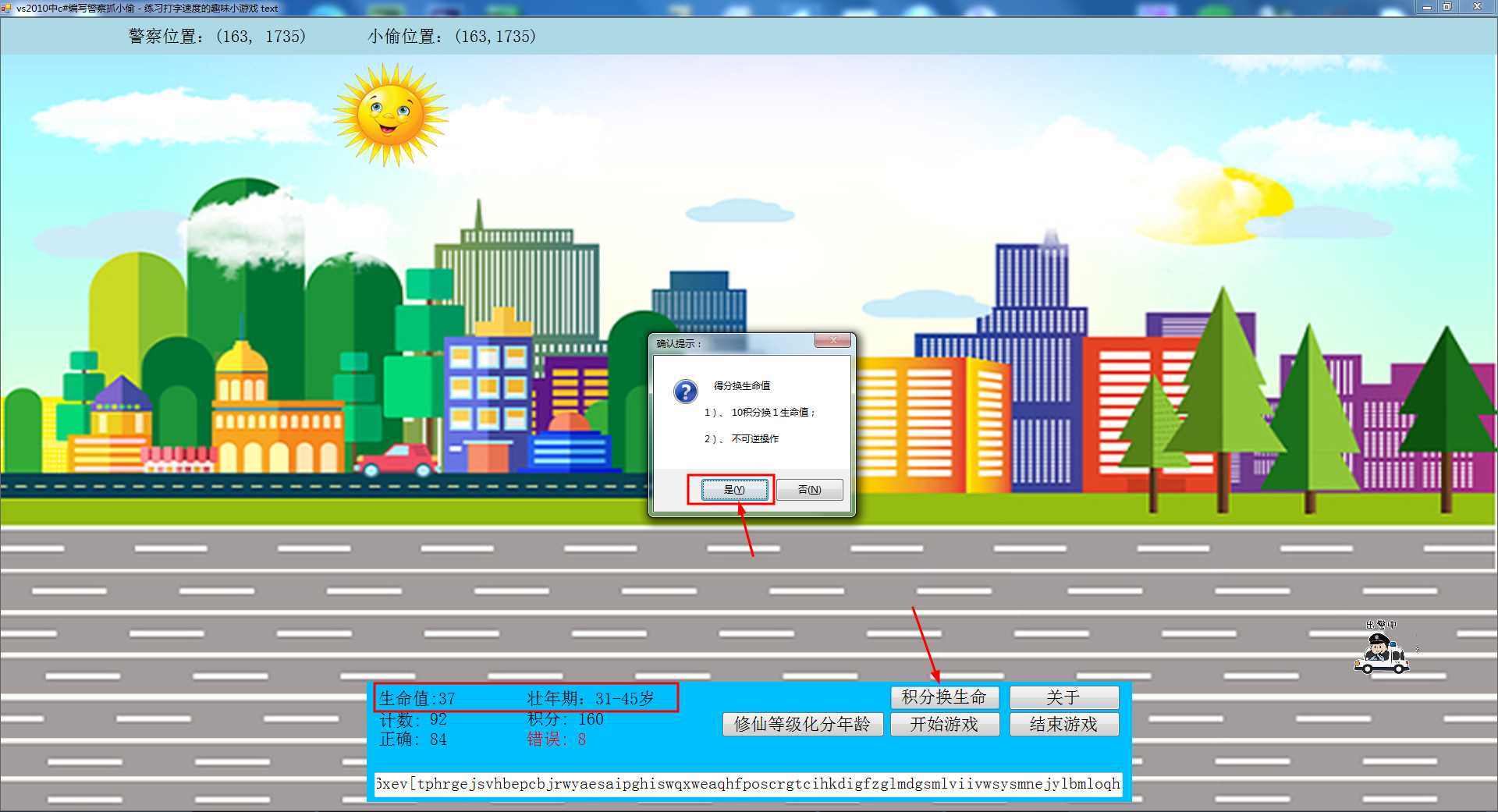Click the 警察位置 coordinates label
This screenshot has width=1498, height=812.
click(218, 37)
